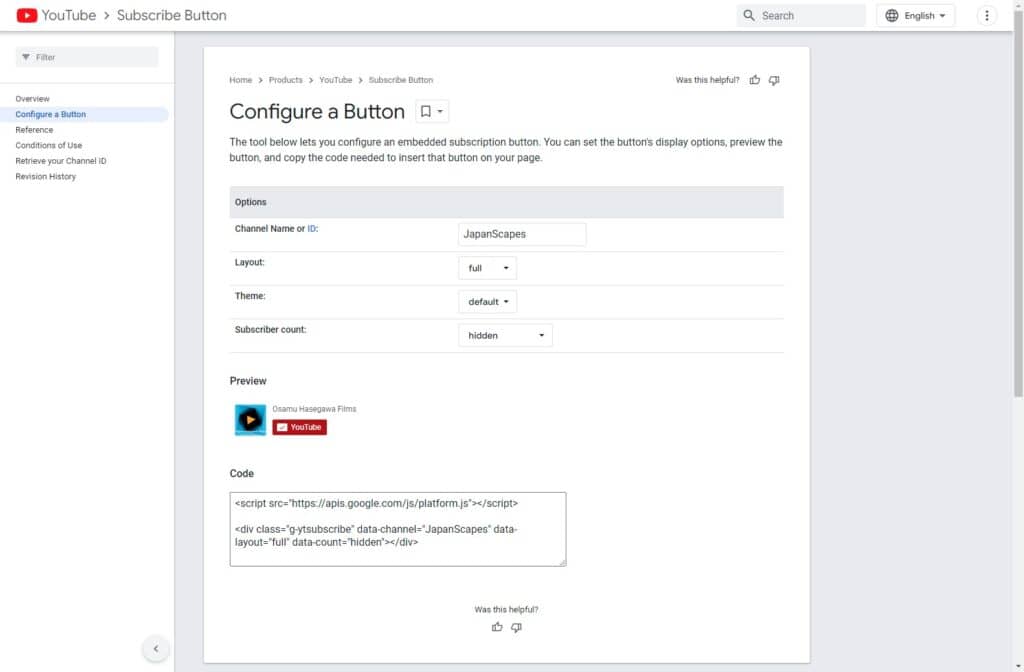This screenshot has width=1024, height=672.
Task: Click the top thumbs down icon
Action: pos(774,80)
